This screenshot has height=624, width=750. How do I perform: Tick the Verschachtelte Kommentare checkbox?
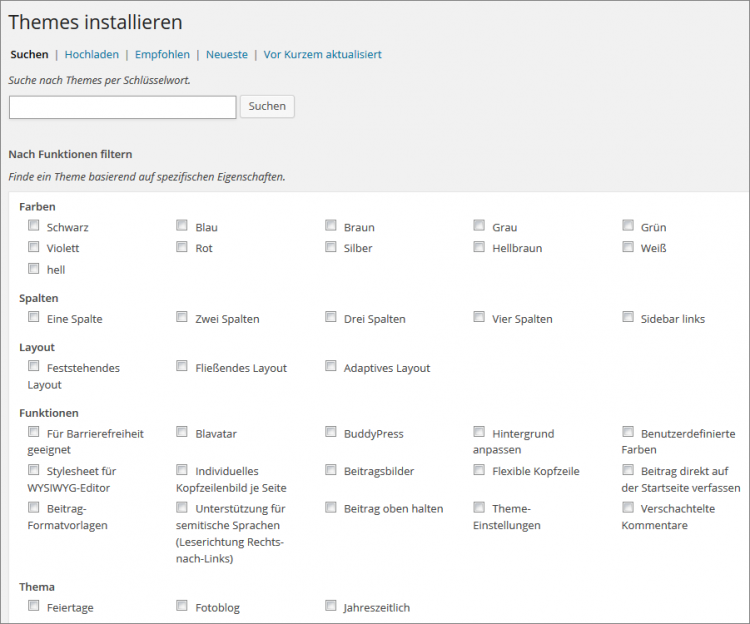click(628, 507)
